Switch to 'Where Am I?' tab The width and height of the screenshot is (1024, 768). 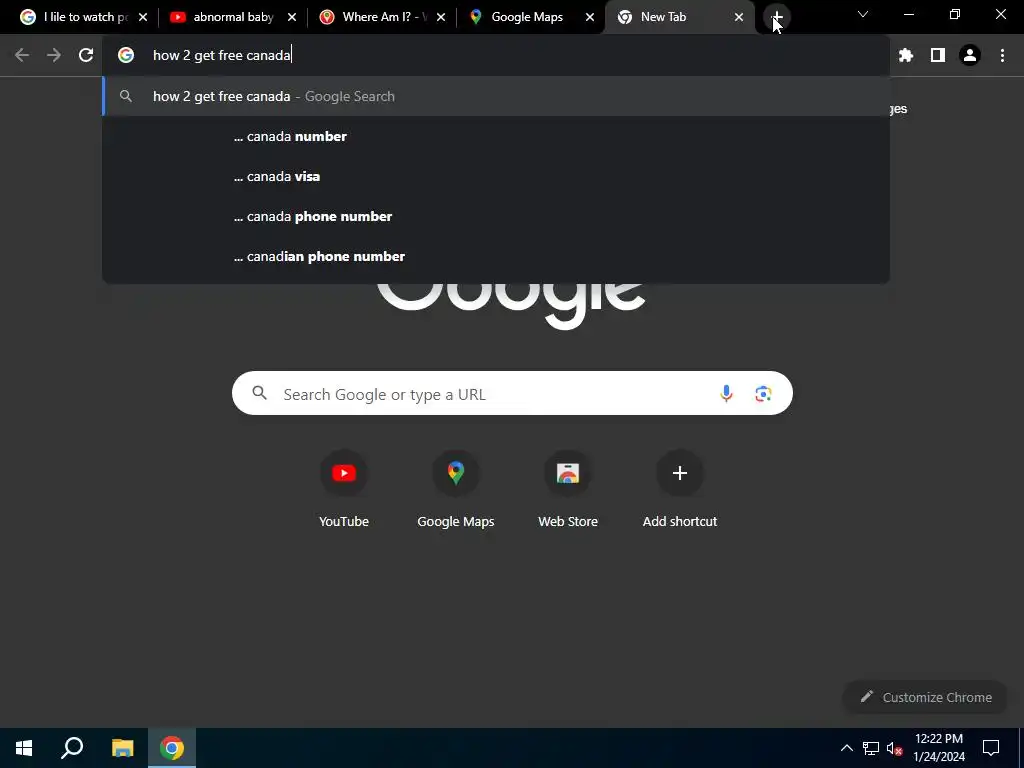[x=384, y=17]
